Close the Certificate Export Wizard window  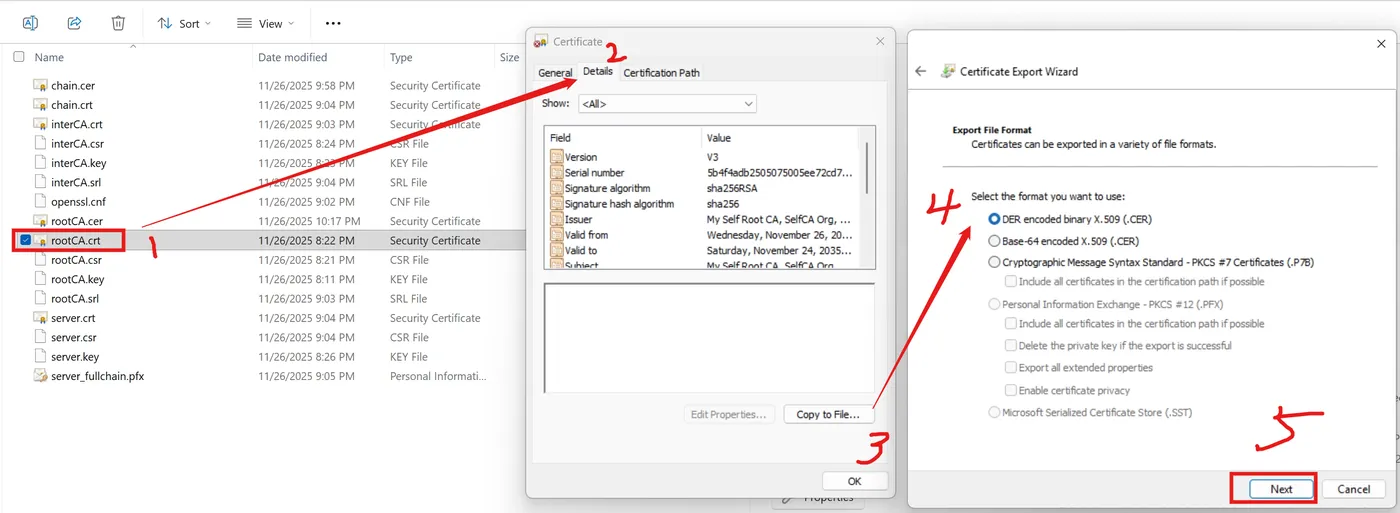pyautogui.click(x=1381, y=43)
